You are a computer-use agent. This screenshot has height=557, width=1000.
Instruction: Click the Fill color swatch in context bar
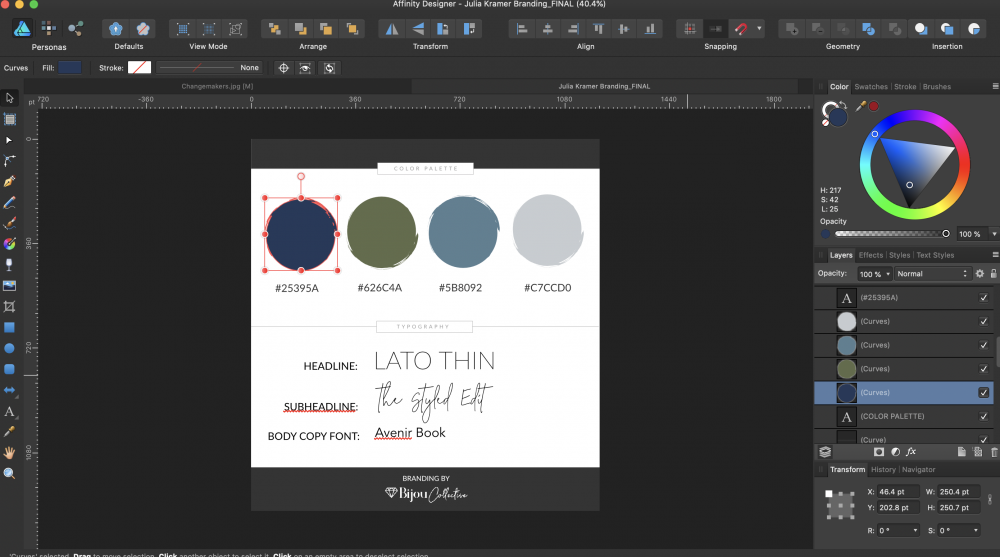point(70,68)
